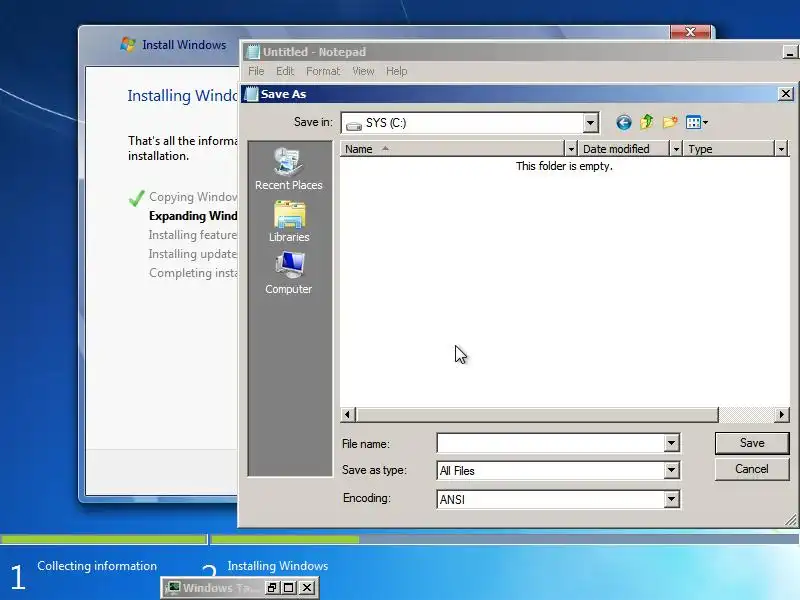Close the minimized Windows Task Manager window
This screenshot has width=800, height=600.
(307, 588)
